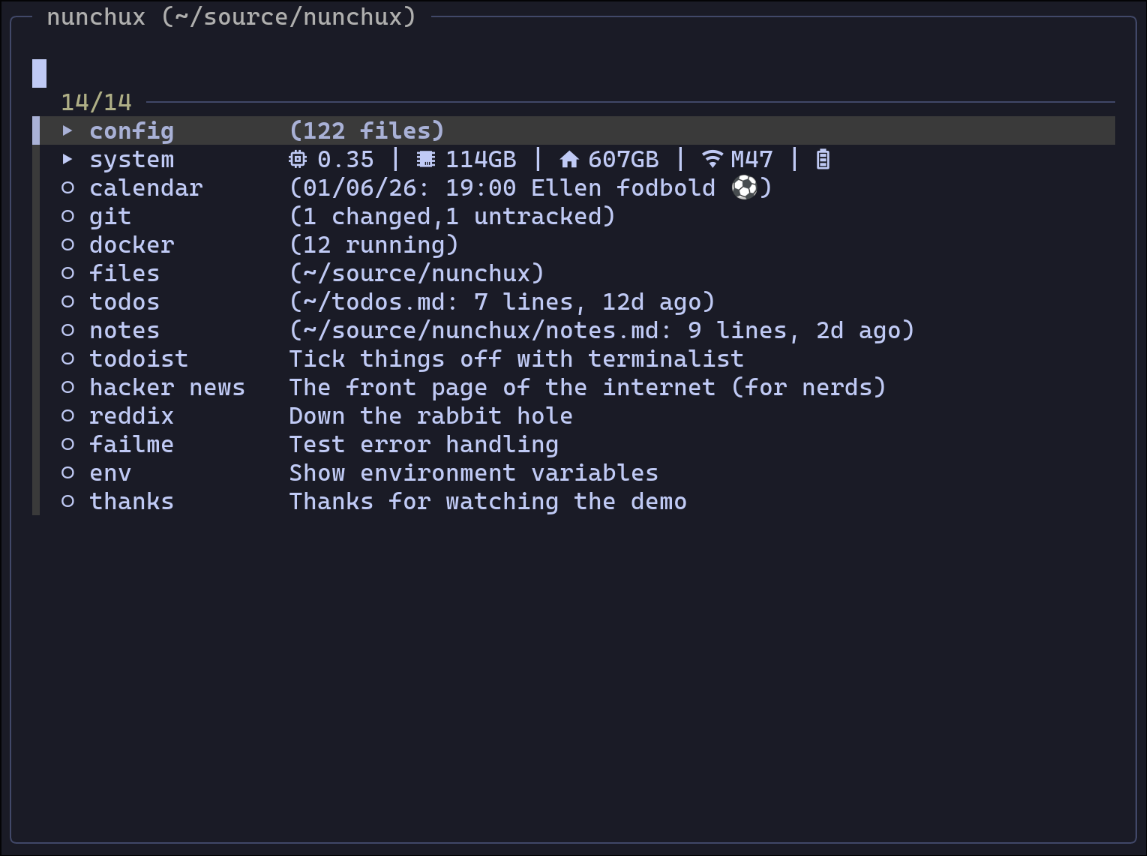Click the wifi icon near M47
This screenshot has width=1147, height=856.
pos(712,159)
